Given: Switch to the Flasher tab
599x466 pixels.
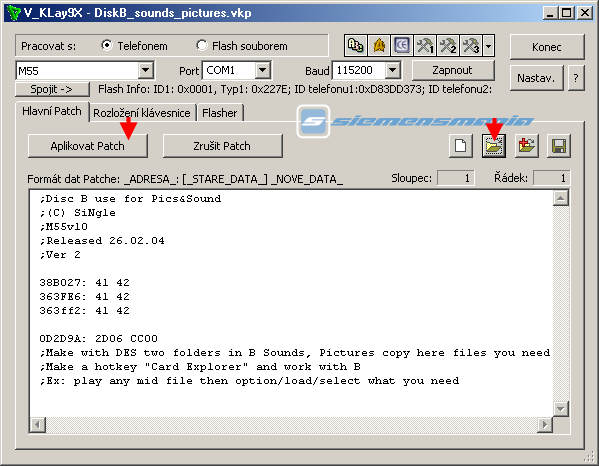Looking at the screenshot, I should pyautogui.click(x=220, y=113).
